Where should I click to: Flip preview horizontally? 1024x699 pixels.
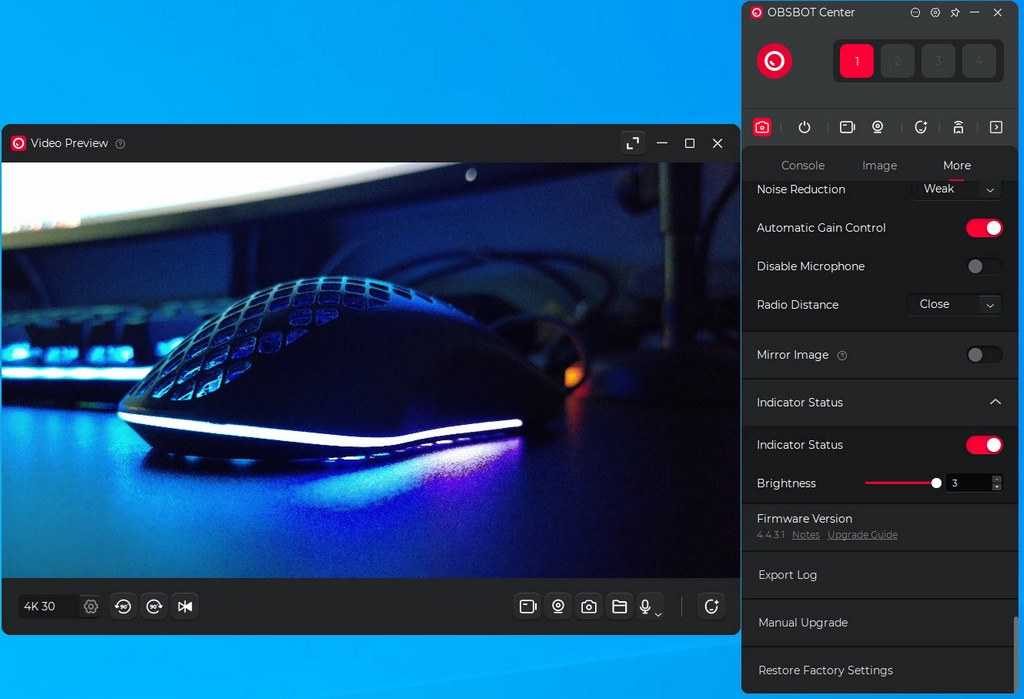(185, 606)
